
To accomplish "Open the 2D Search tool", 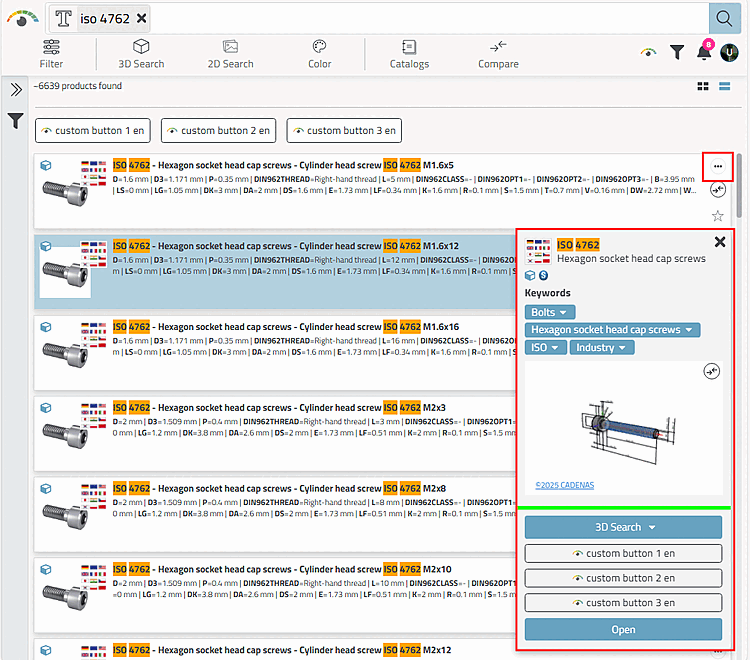I will pyautogui.click(x=231, y=54).
